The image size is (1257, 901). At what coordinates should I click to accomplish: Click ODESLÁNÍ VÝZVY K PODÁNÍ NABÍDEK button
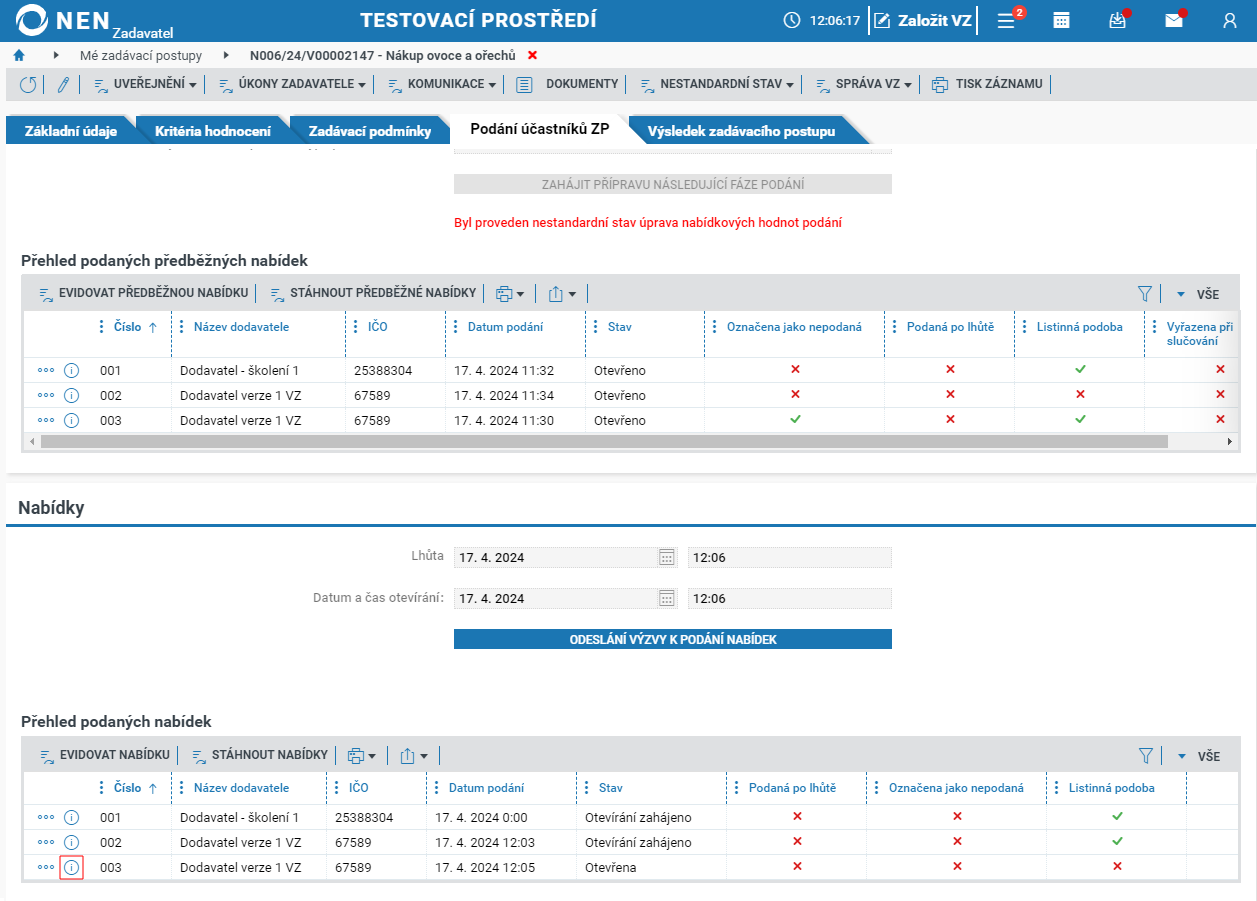click(673, 639)
